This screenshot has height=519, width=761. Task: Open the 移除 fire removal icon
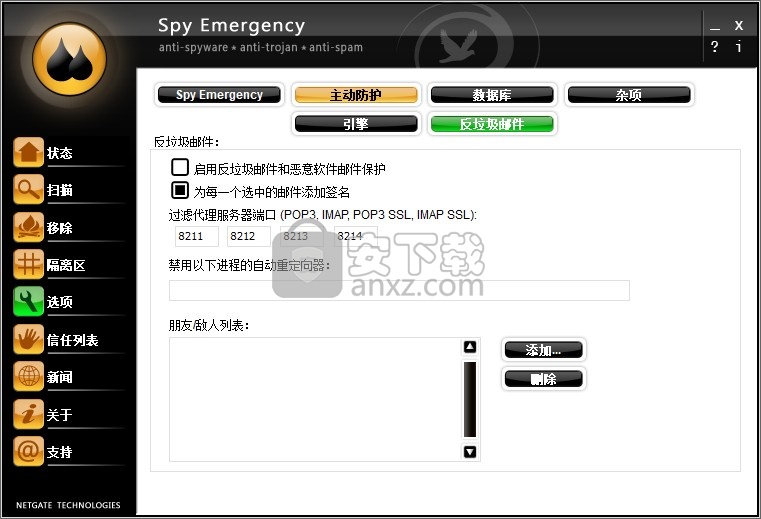click(x=29, y=227)
